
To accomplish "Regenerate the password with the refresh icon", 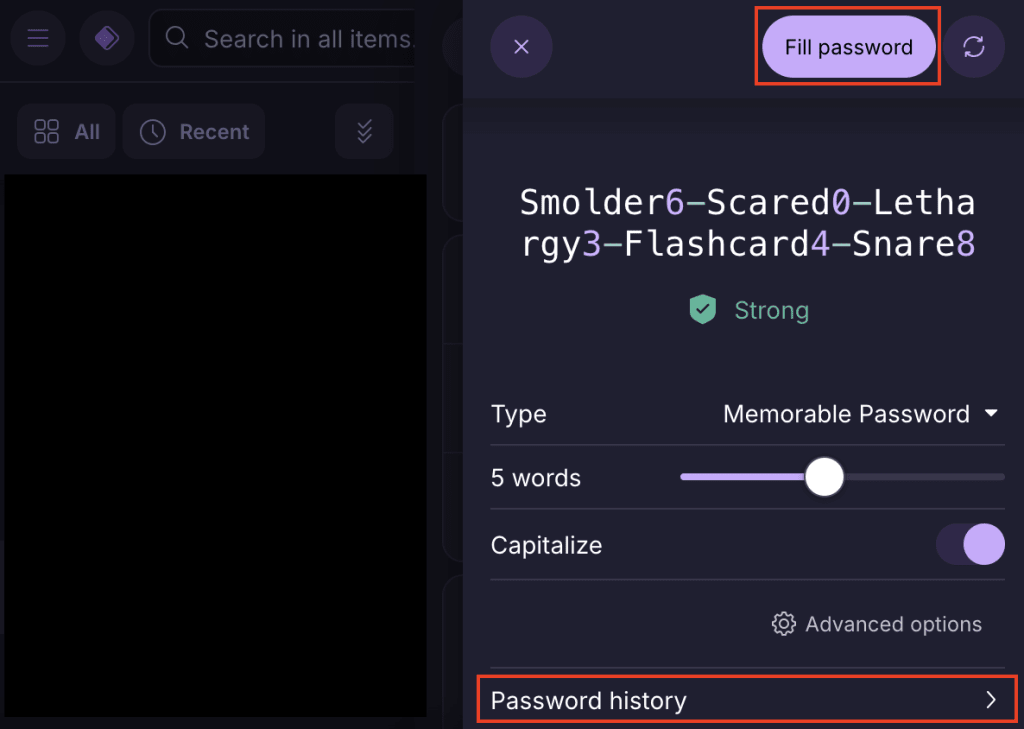I will 974,47.
